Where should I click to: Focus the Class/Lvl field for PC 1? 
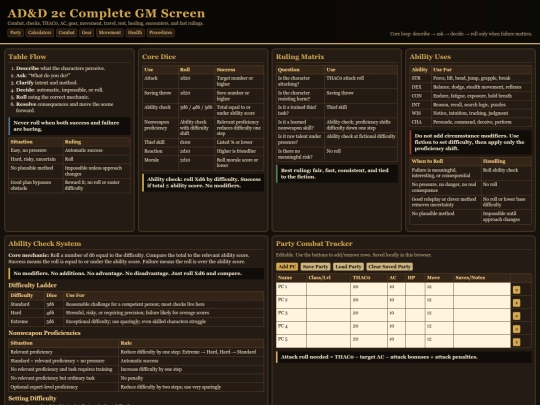[329, 289]
